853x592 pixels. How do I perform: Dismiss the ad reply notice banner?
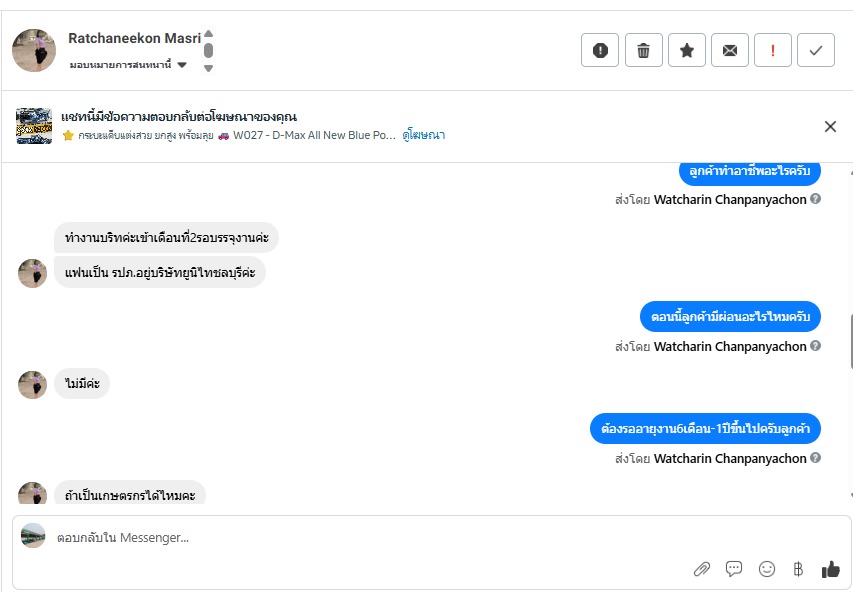pos(830,126)
